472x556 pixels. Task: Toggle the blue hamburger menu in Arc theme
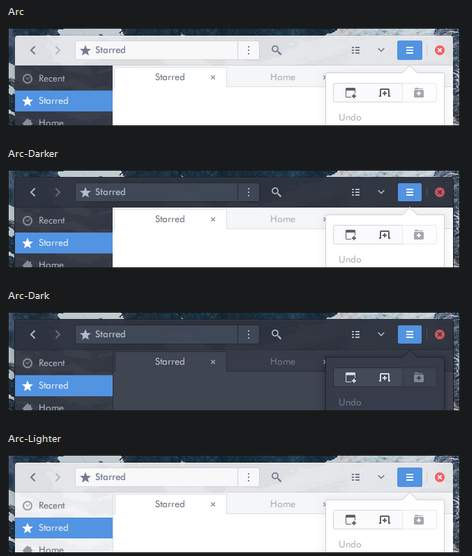pyautogui.click(x=410, y=50)
